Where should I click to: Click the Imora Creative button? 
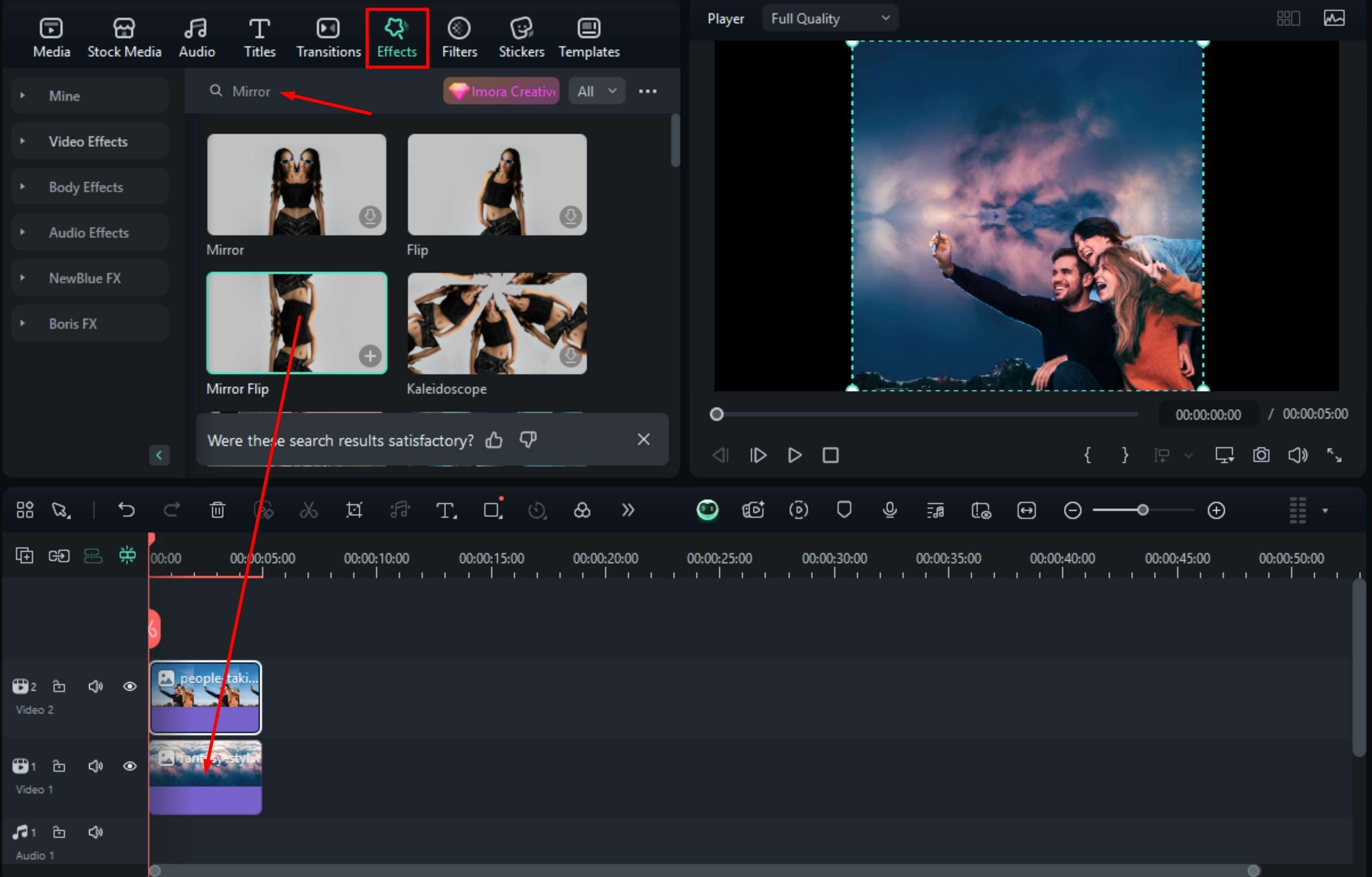(x=501, y=91)
